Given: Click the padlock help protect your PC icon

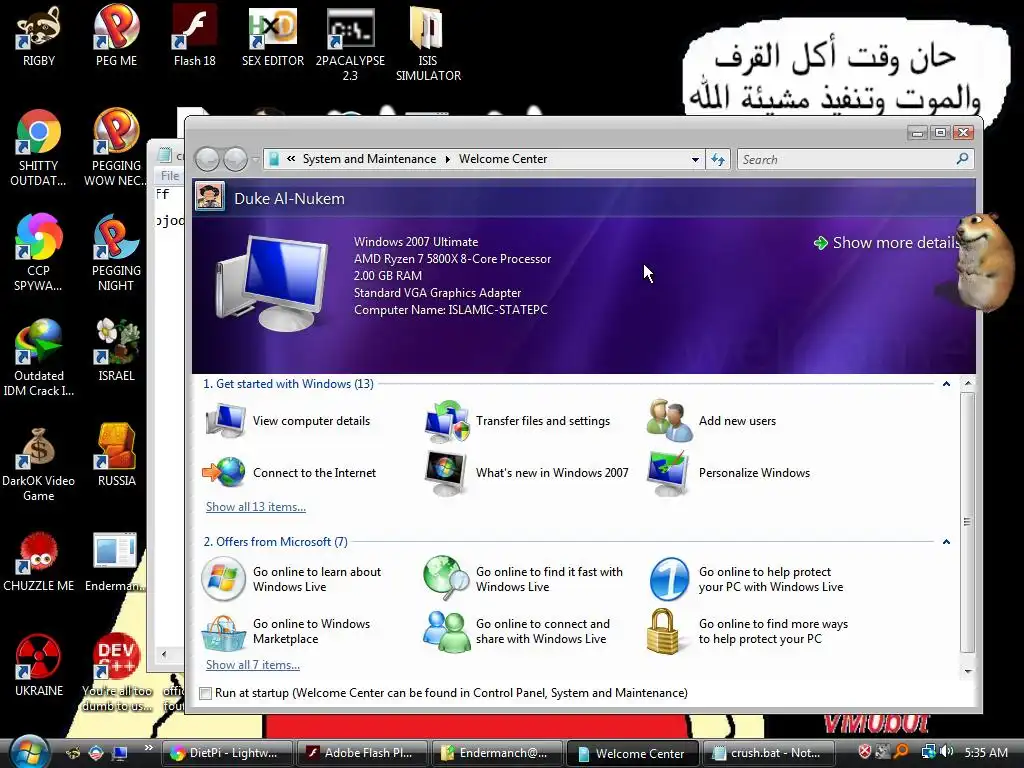Looking at the screenshot, I should click(x=662, y=631).
